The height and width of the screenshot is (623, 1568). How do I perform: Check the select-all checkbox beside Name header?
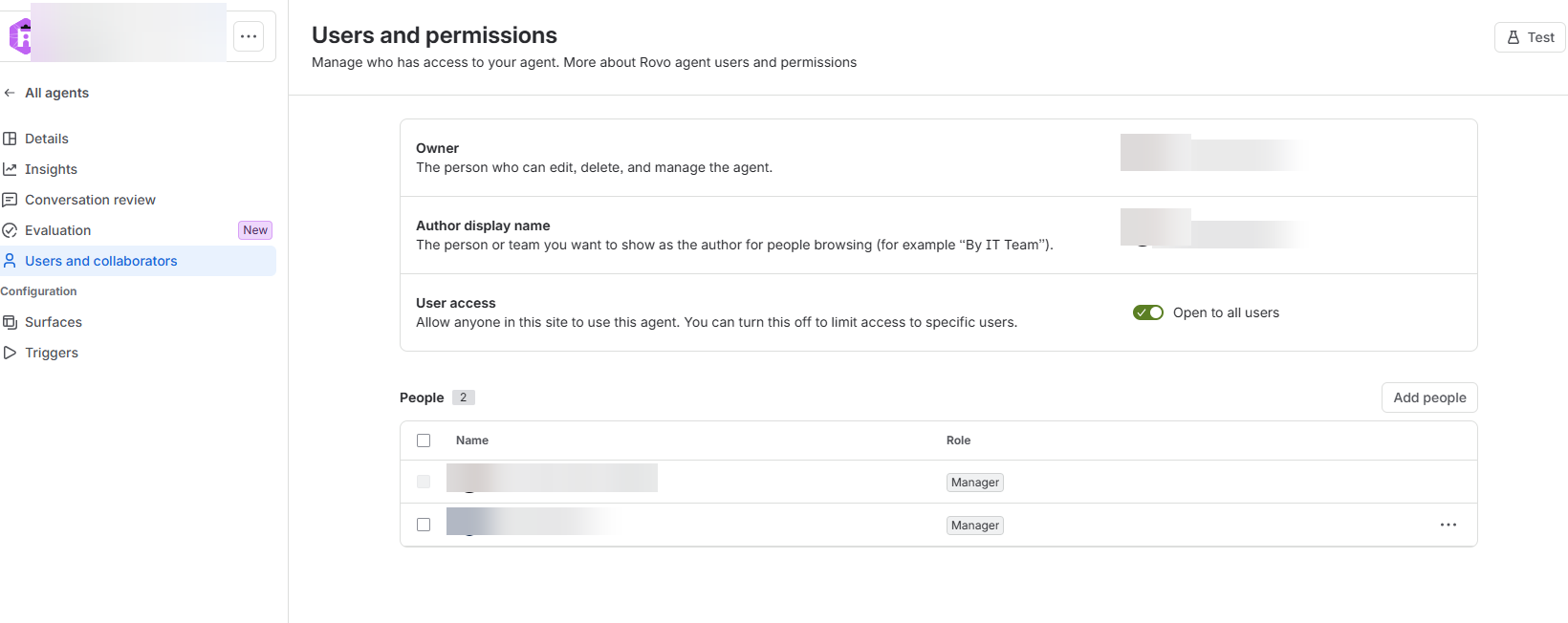click(424, 440)
